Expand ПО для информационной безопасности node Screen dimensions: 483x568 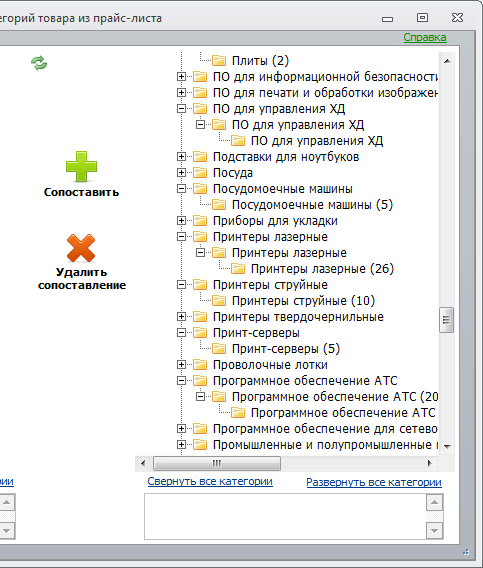181,76
